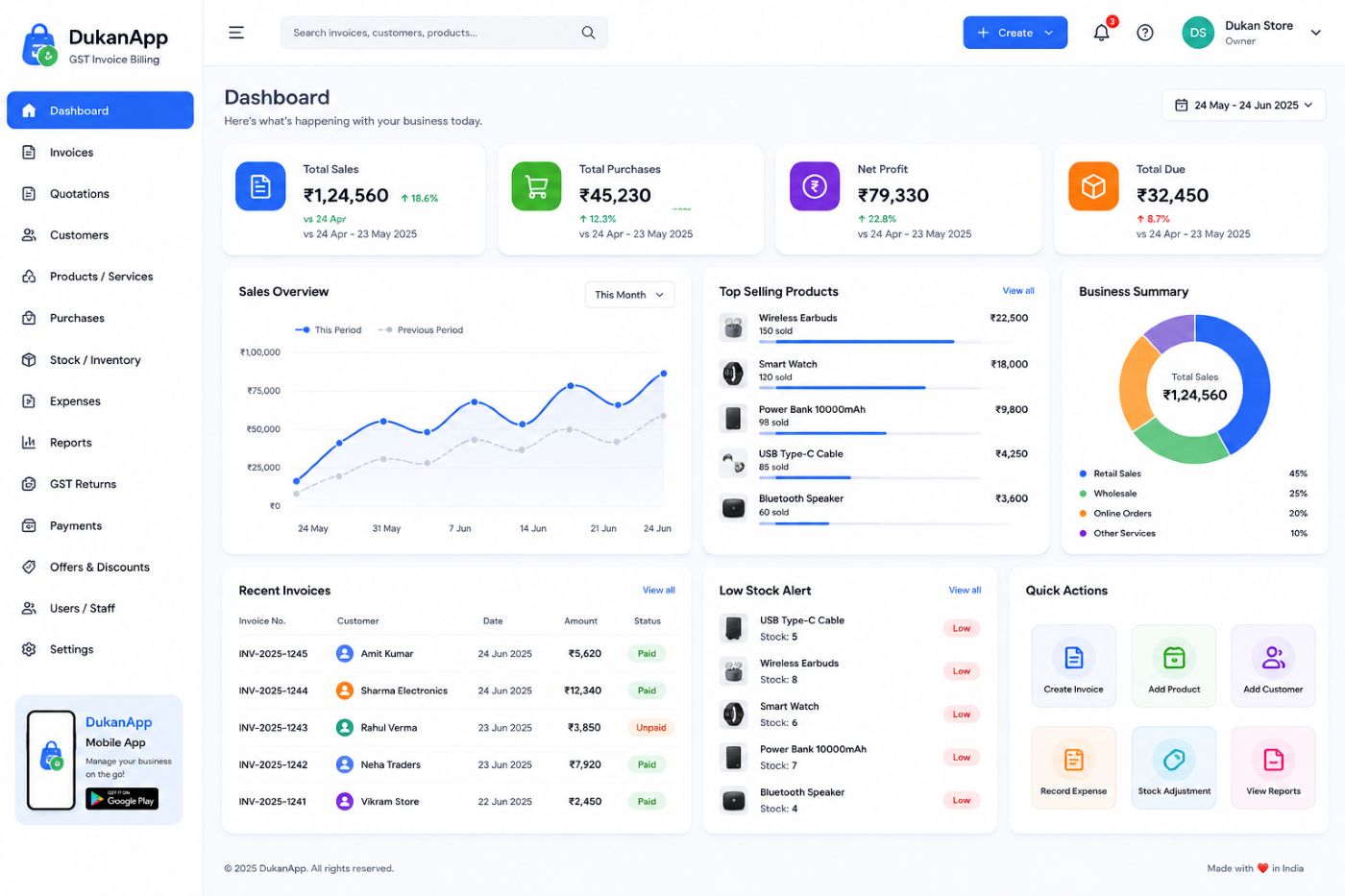This screenshot has height=896, width=1345.
Task: Click View all for Recent Invoices
Action: (x=659, y=591)
